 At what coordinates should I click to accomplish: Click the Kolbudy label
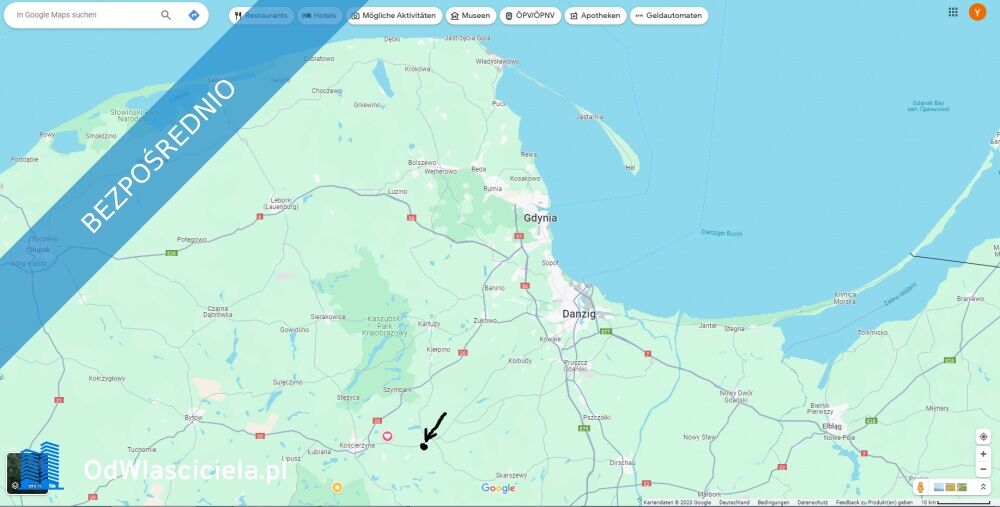(520, 361)
